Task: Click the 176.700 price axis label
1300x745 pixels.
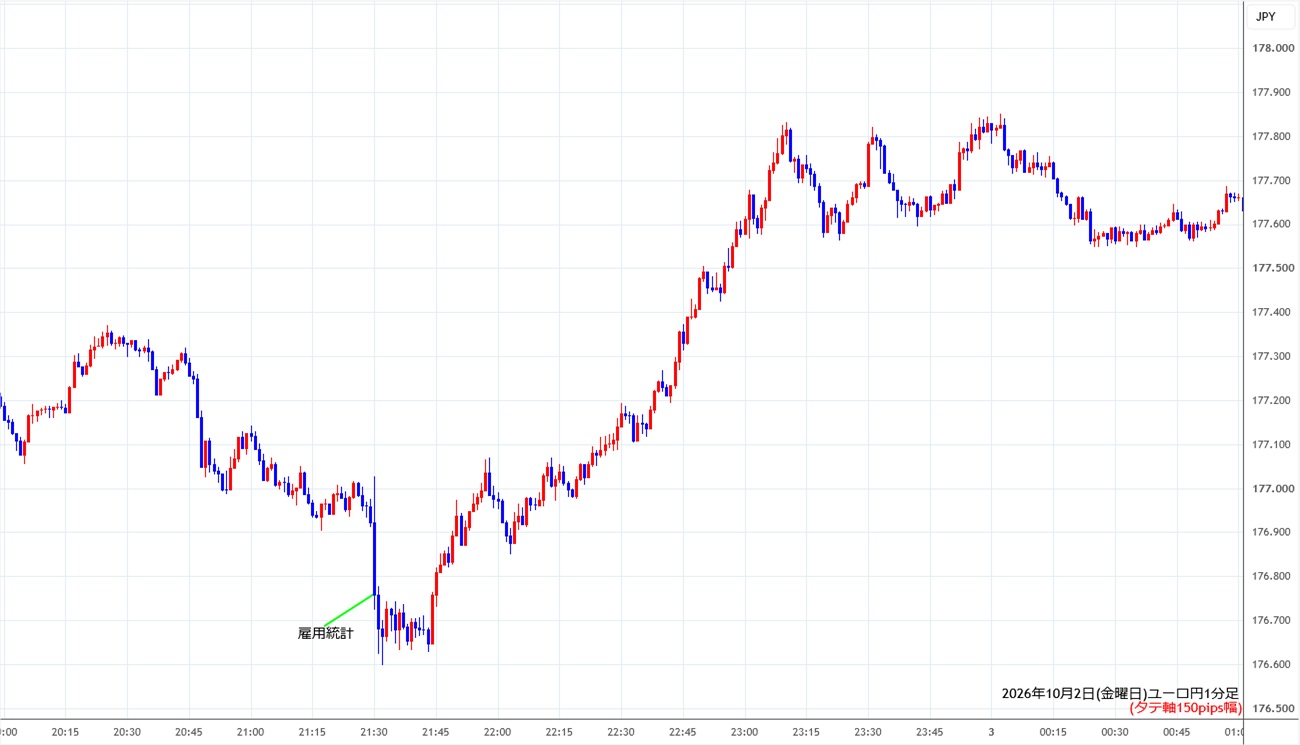Action: [x=1272, y=620]
